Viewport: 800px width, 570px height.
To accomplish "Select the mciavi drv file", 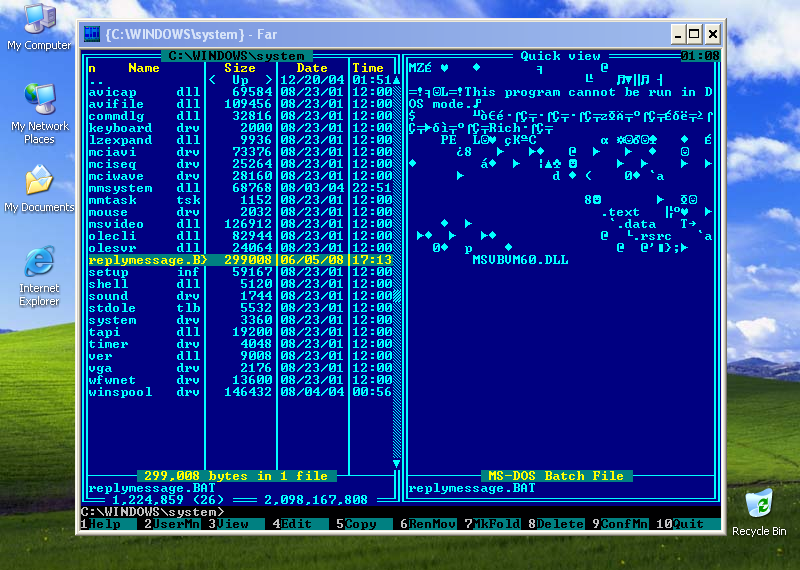I will [x=240, y=152].
